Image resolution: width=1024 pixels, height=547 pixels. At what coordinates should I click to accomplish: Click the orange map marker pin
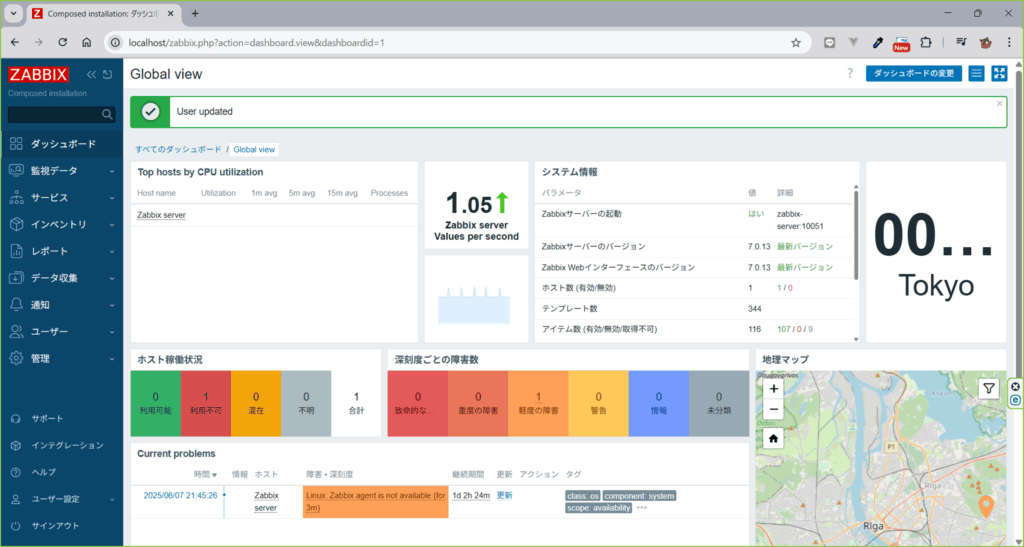tap(986, 505)
